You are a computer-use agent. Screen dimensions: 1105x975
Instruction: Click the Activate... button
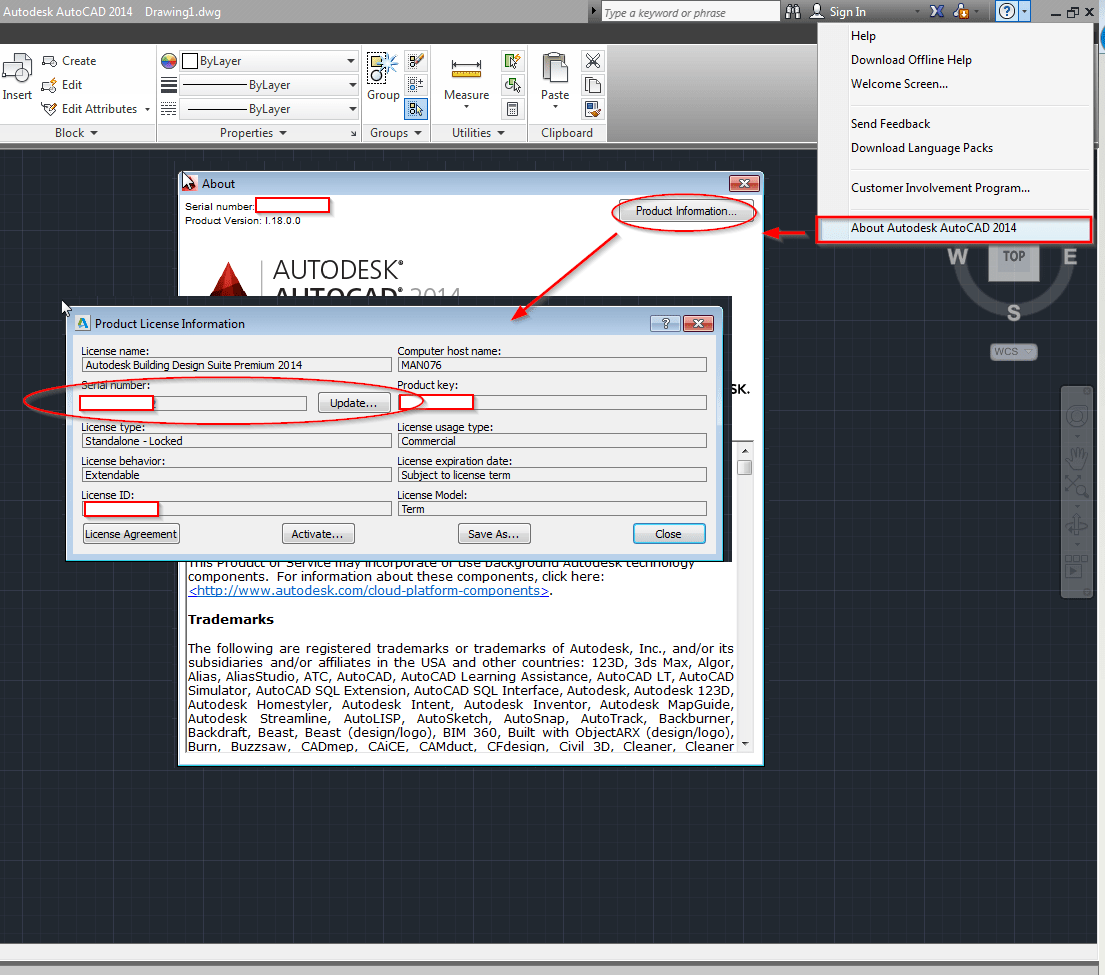[317, 534]
